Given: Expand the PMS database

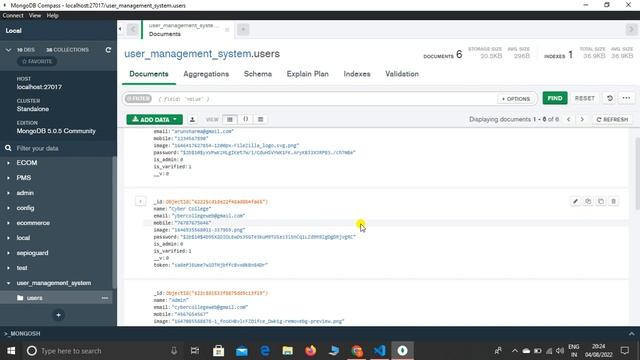Looking at the screenshot, I should point(8,178).
